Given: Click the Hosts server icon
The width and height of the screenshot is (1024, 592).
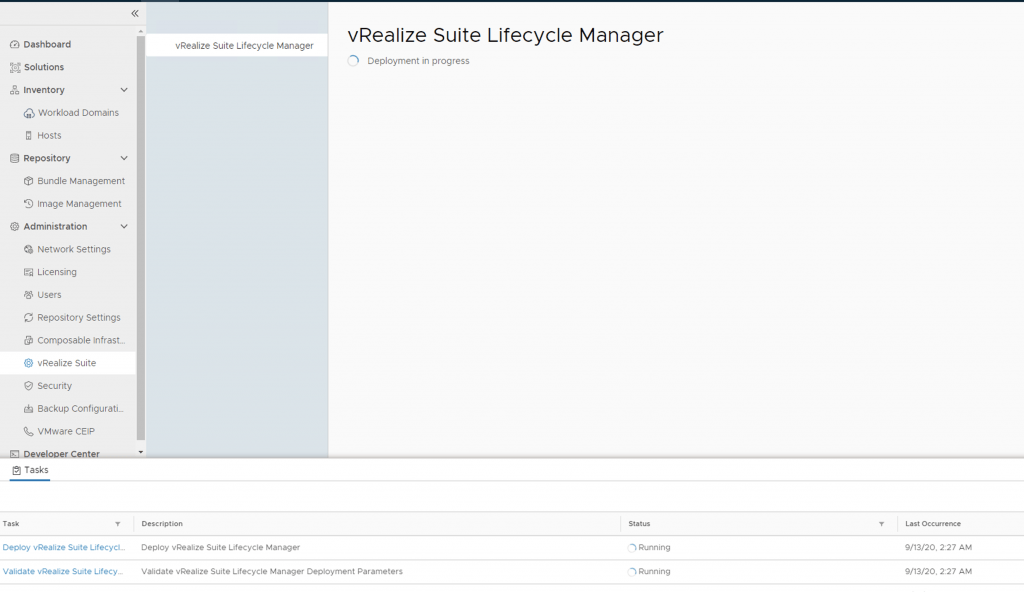Looking at the screenshot, I should [29, 136].
